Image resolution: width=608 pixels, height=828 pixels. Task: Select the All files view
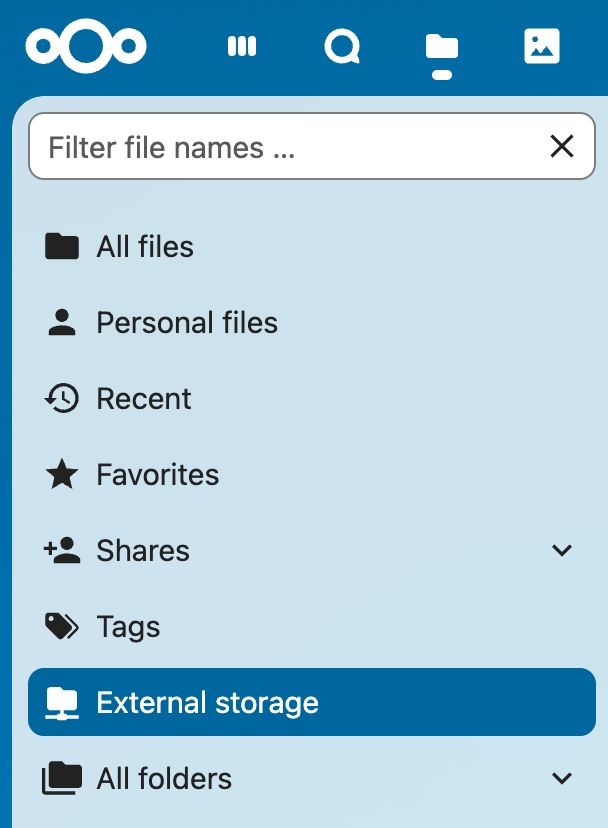point(145,247)
